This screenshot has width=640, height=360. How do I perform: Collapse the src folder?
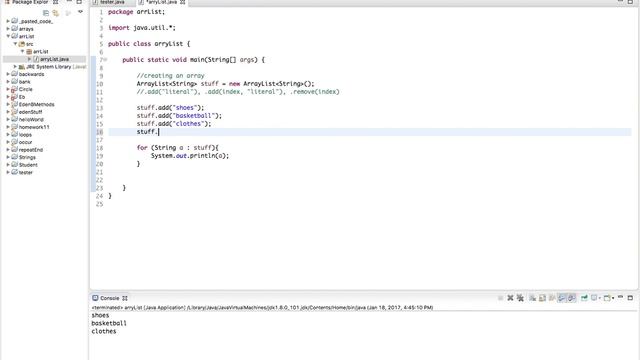pos(15,44)
